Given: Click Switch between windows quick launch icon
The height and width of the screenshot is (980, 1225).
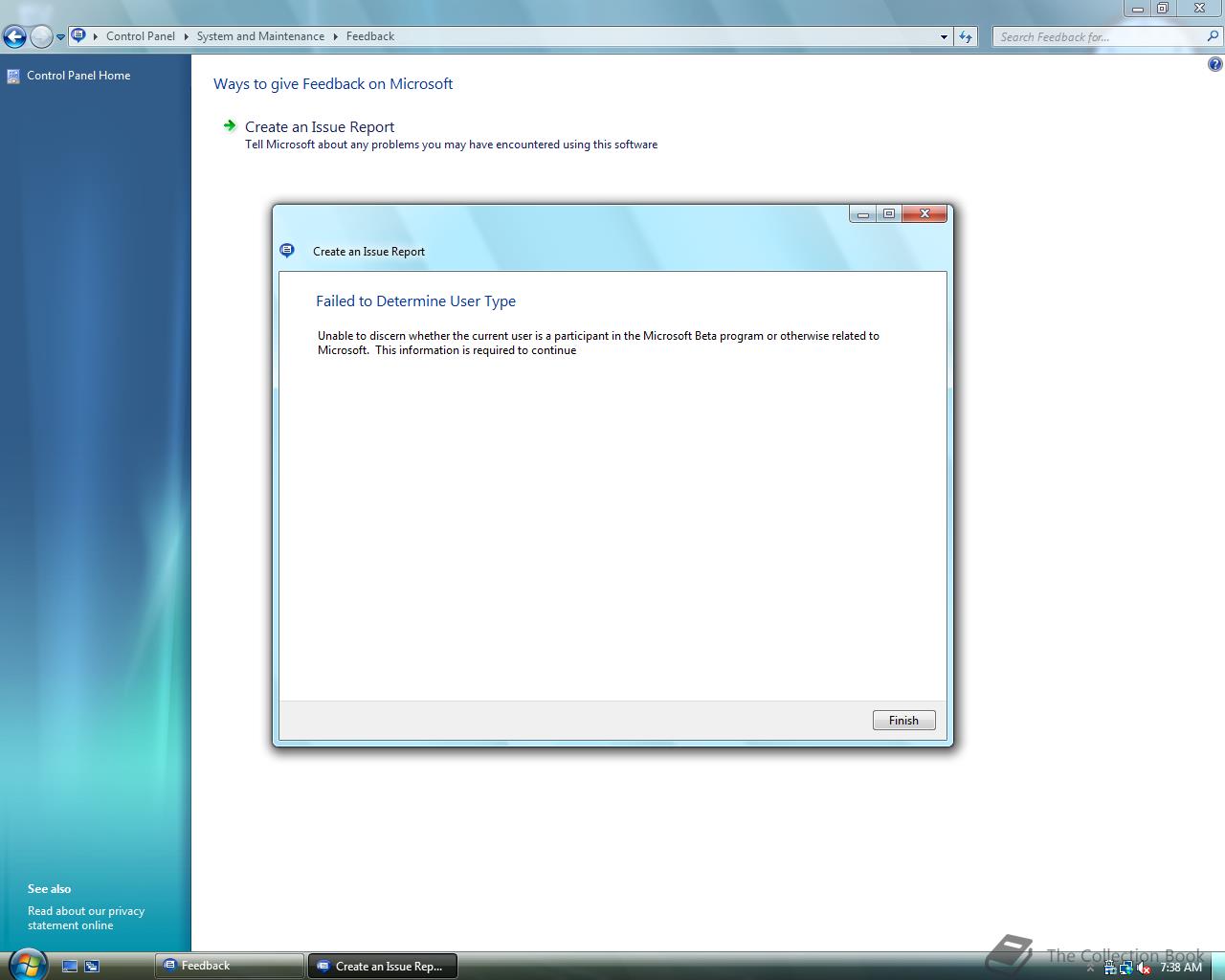Looking at the screenshot, I should click(x=92, y=967).
